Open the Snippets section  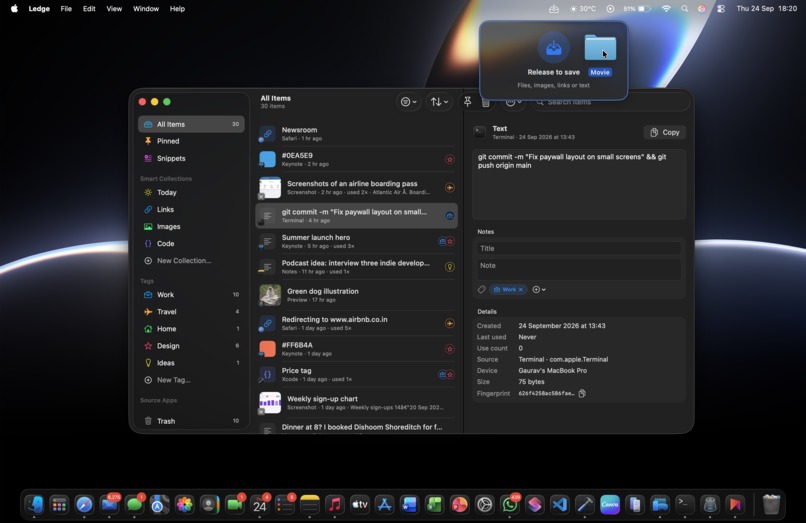point(191,158)
